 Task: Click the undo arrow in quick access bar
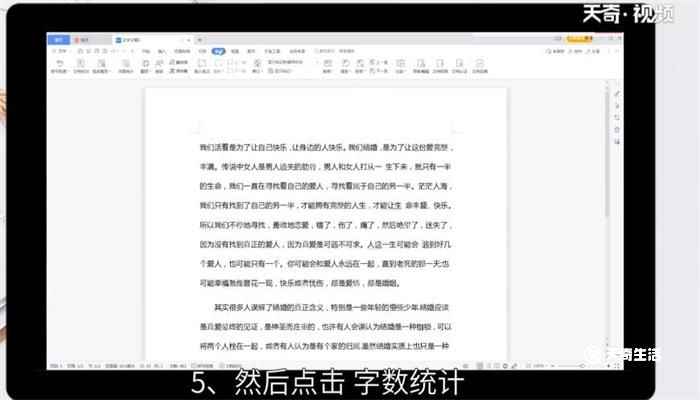tap(114, 51)
